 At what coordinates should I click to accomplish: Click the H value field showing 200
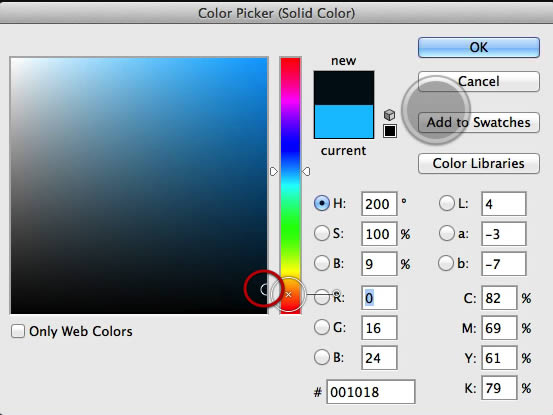point(379,204)
